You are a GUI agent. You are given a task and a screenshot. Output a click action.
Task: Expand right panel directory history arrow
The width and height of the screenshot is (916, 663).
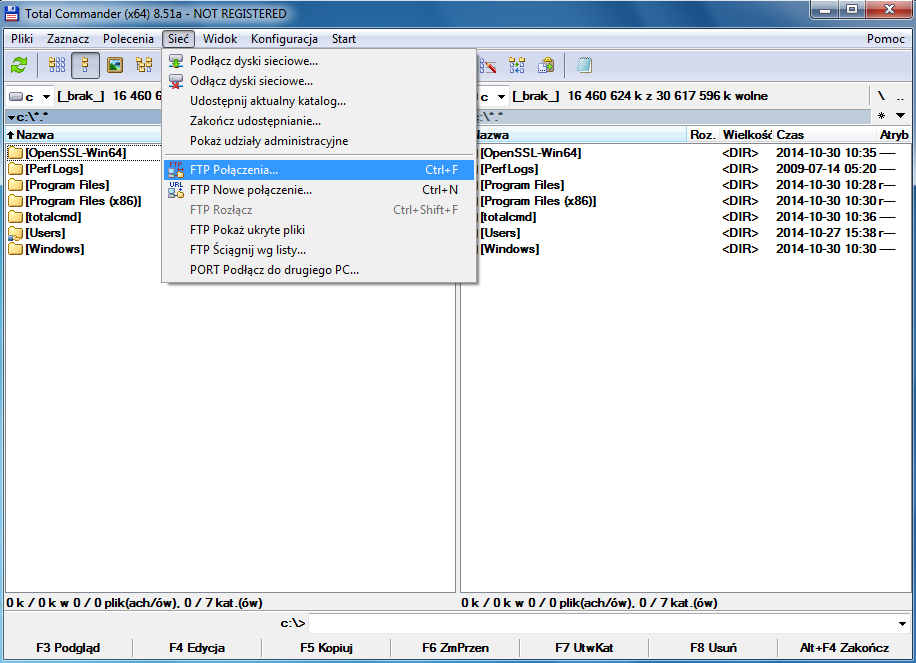pyautogui.click(x=900, y=116)
